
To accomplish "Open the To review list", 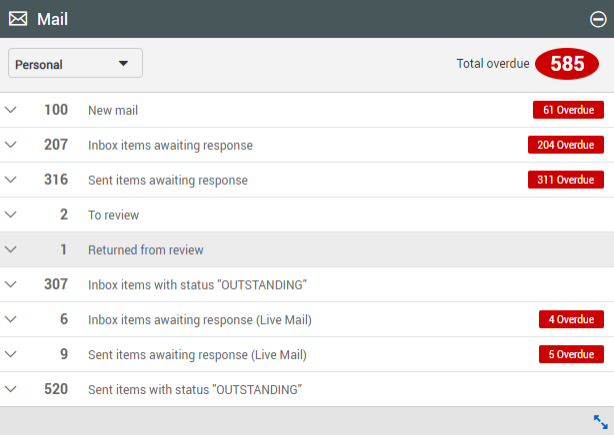I will click(x=113, y=215).
